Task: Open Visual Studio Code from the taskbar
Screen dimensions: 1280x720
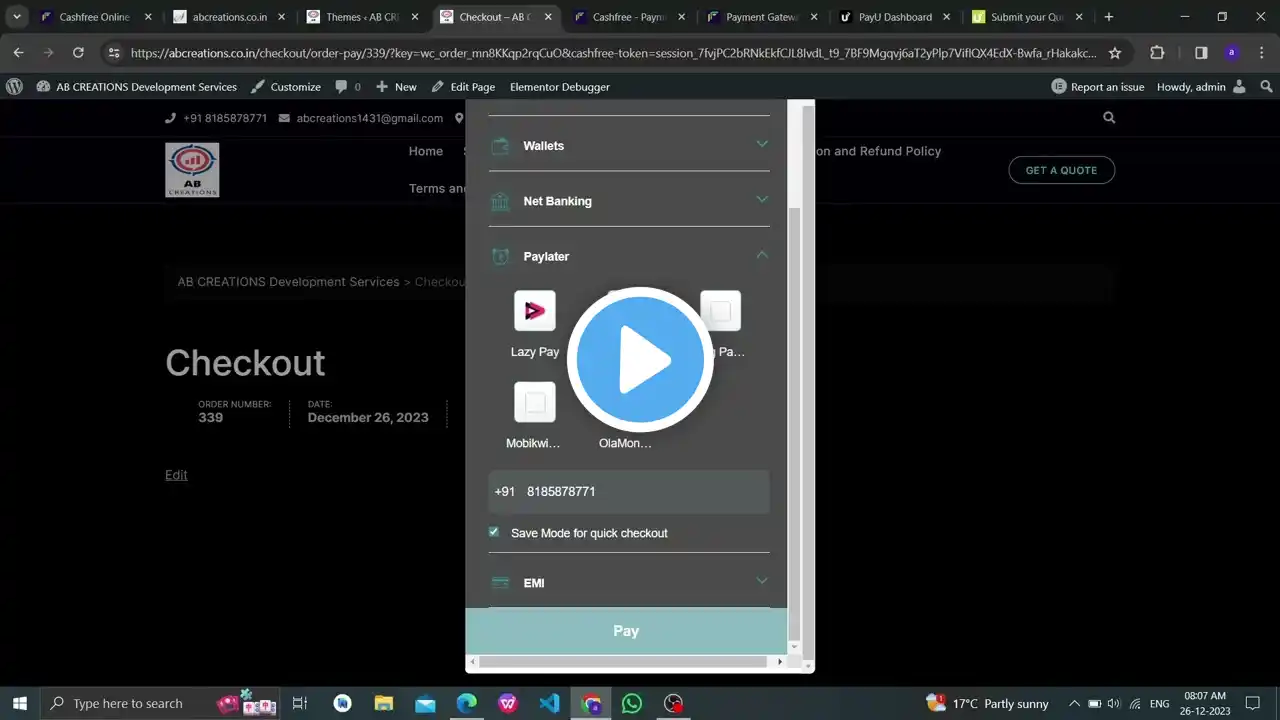Action: point(549,703)
